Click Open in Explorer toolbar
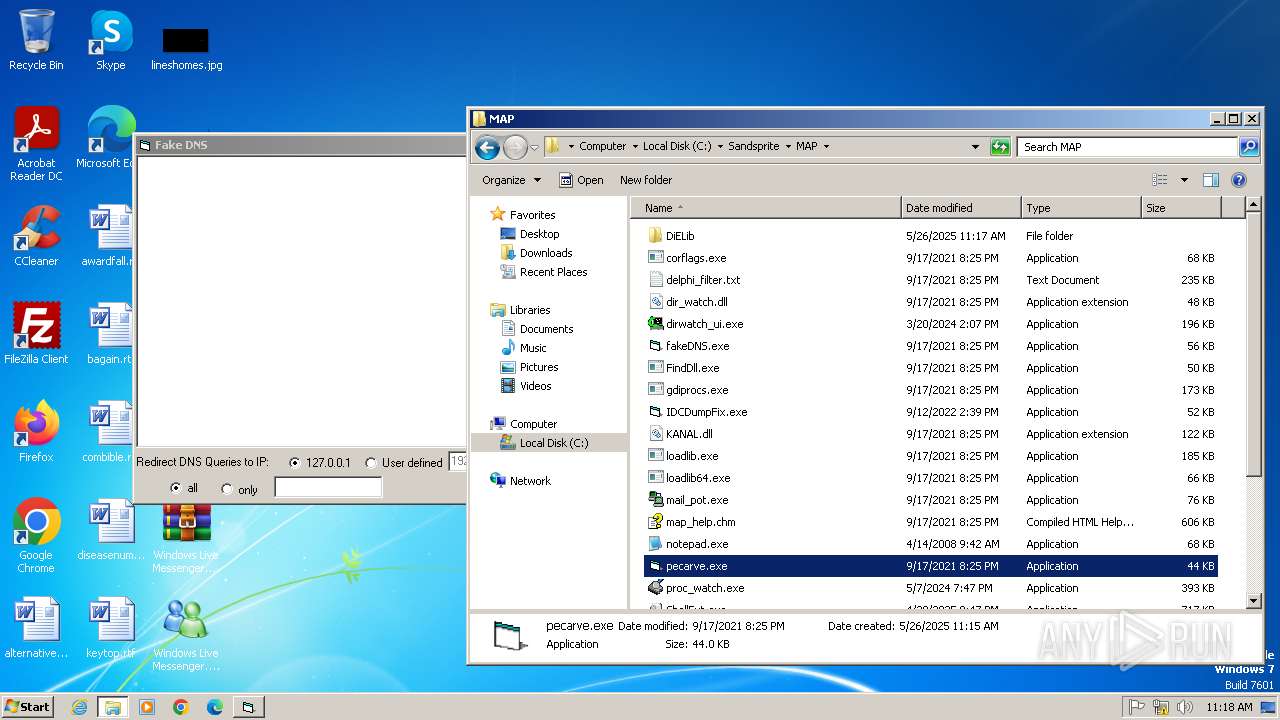The width and height of the screenshot is (1280, 720). tap(581, 180)
